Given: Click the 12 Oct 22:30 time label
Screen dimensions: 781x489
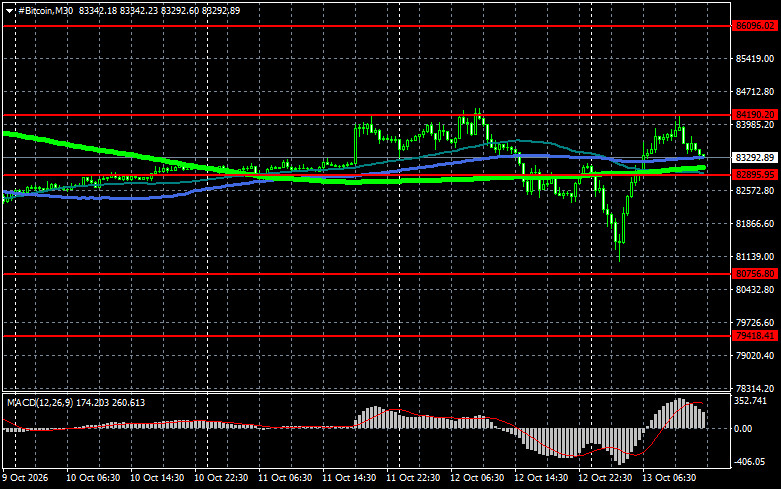Looking at the screenshot, I should pyautogui.click(x=605, y=478).
